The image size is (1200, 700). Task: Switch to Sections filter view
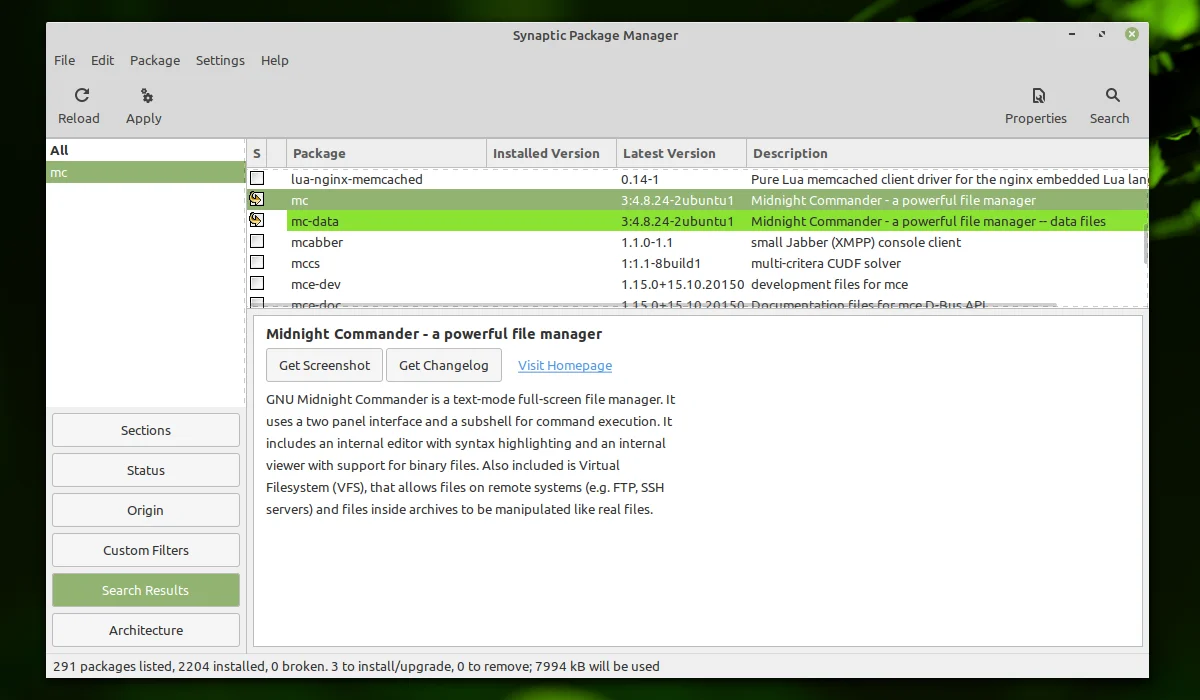tap(146, 430)
